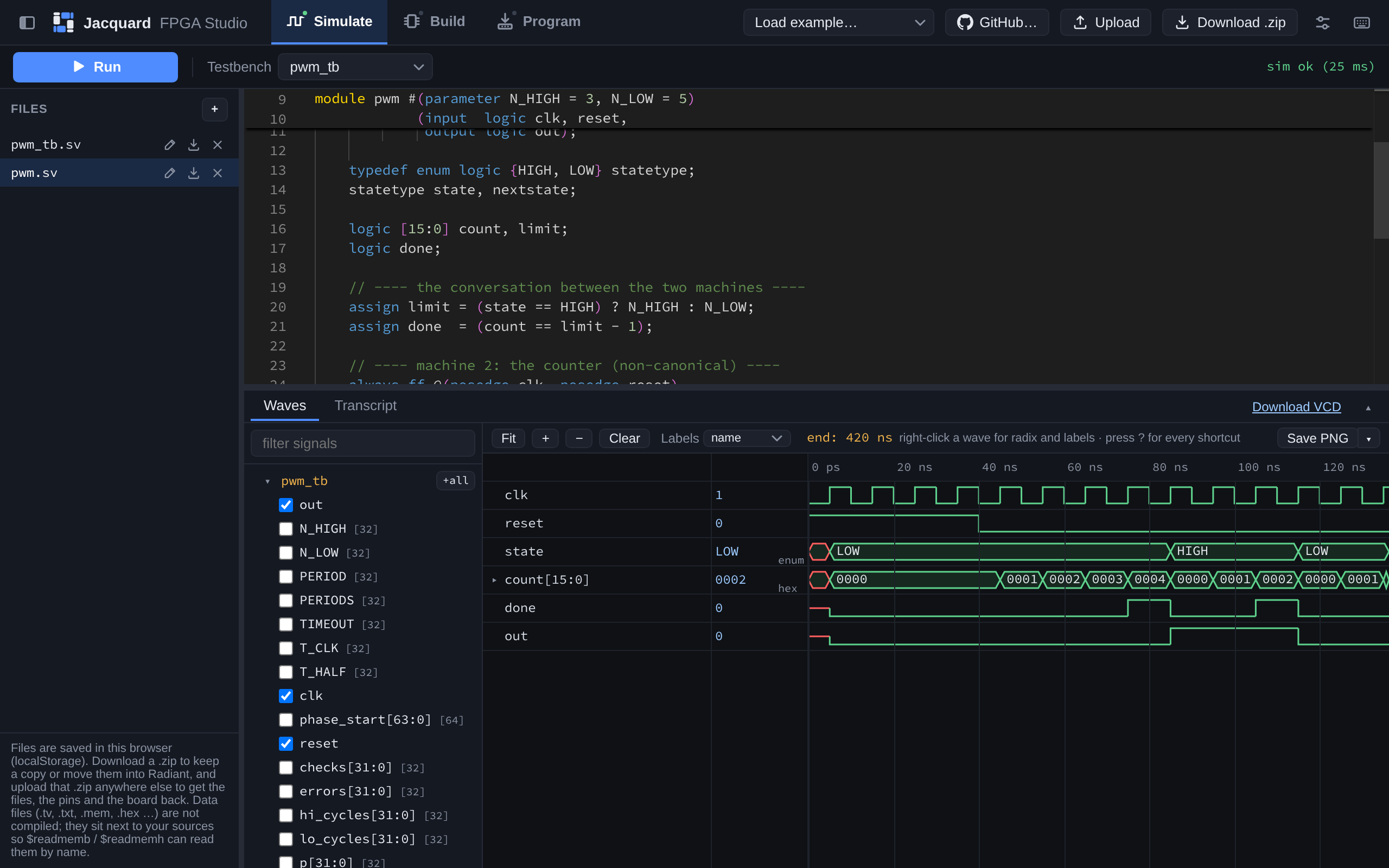
Task: Switch to the Program tab
Action: (539, 22)
